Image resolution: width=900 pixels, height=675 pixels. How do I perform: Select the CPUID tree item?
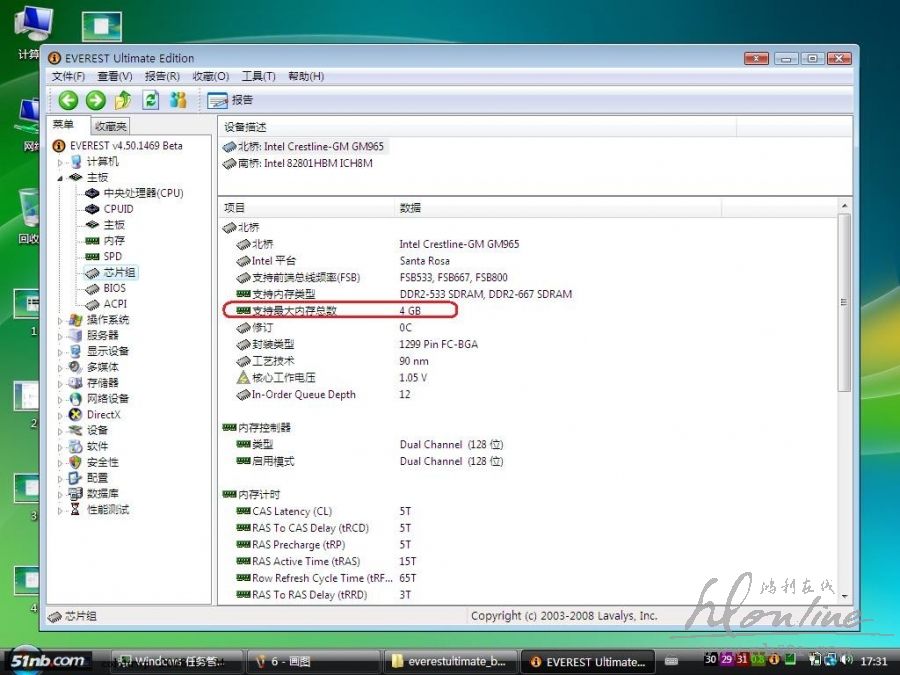(118, 209)
